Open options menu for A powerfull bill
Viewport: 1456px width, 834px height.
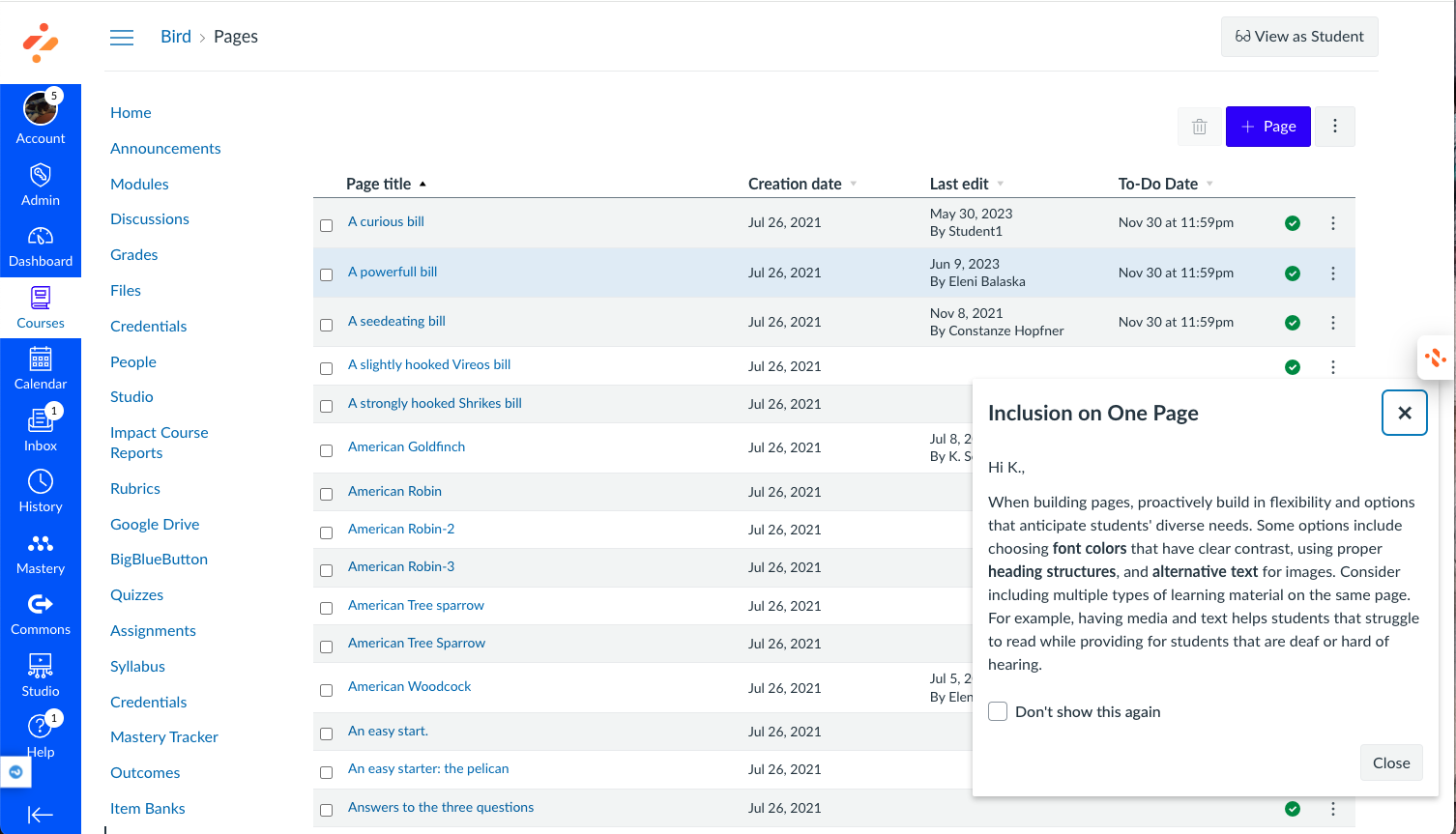[1333, 273]
